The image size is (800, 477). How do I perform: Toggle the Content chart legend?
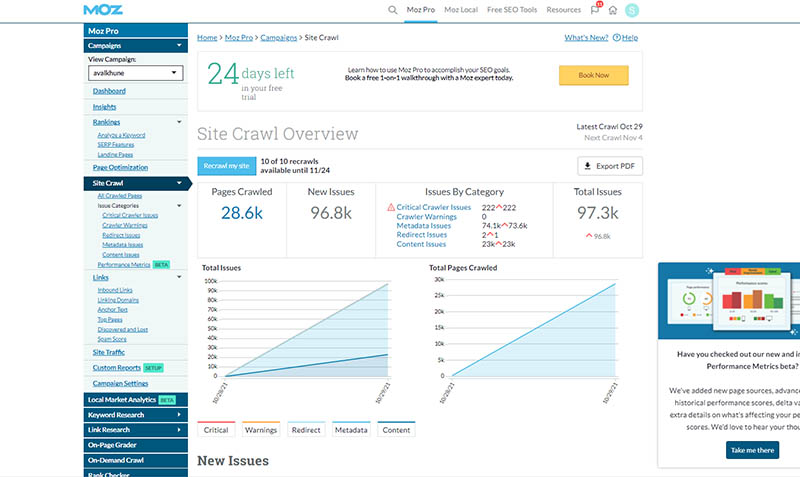(x=396, y=430)
